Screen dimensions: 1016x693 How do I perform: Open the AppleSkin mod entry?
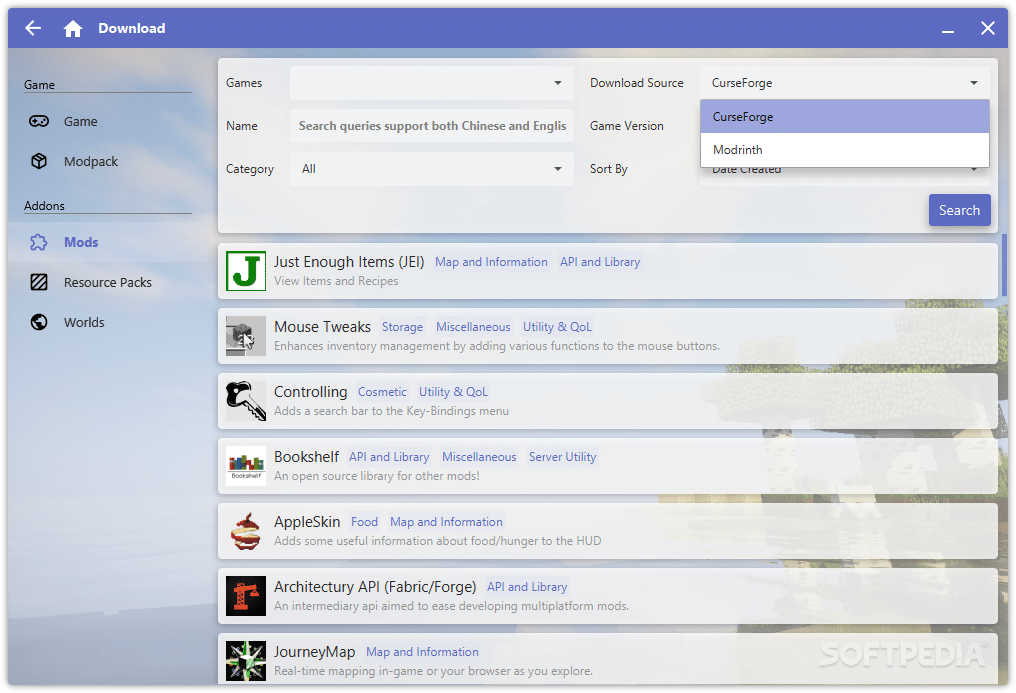point(608,530)
